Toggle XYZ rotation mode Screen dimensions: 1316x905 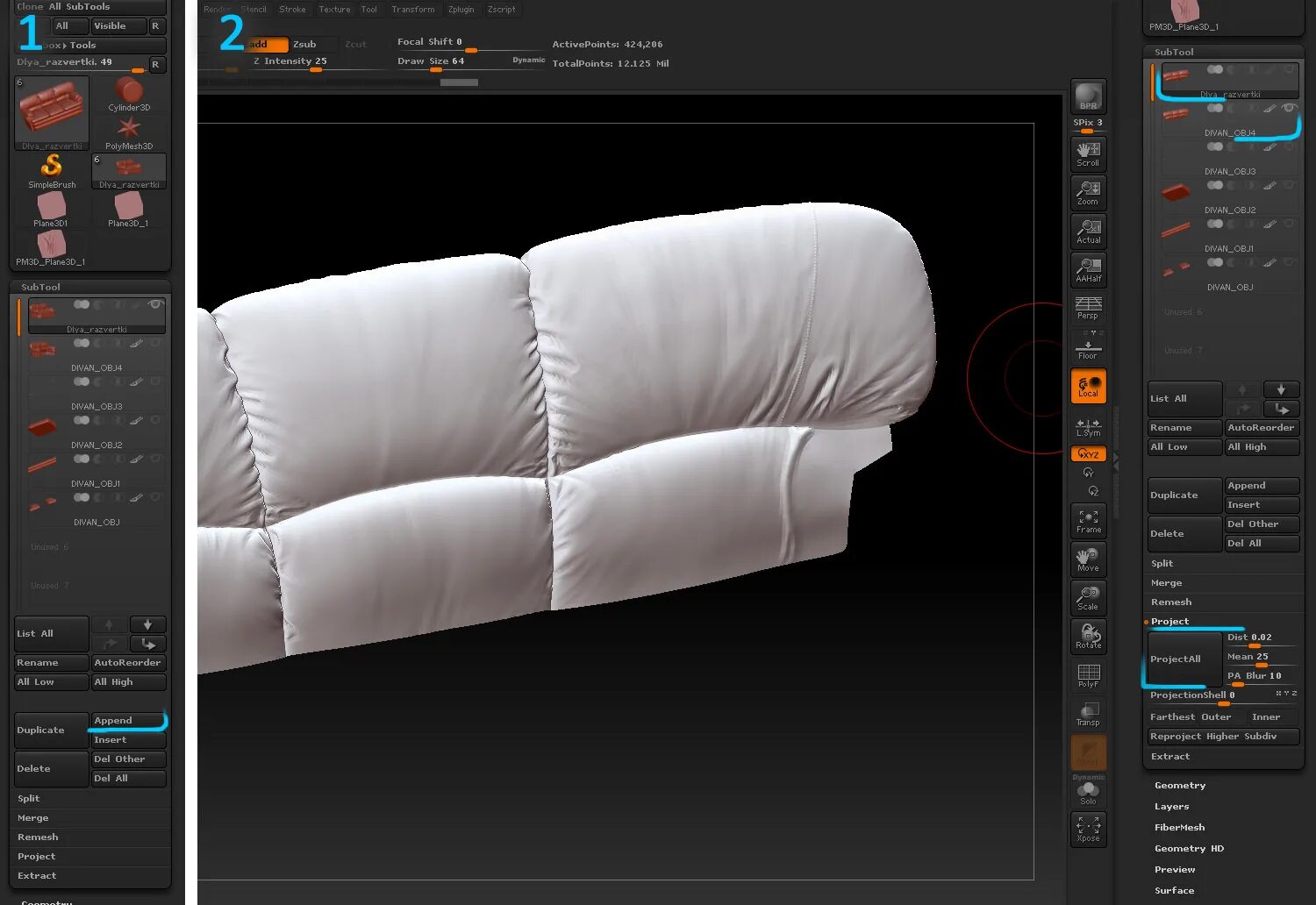coord(1089,453)
